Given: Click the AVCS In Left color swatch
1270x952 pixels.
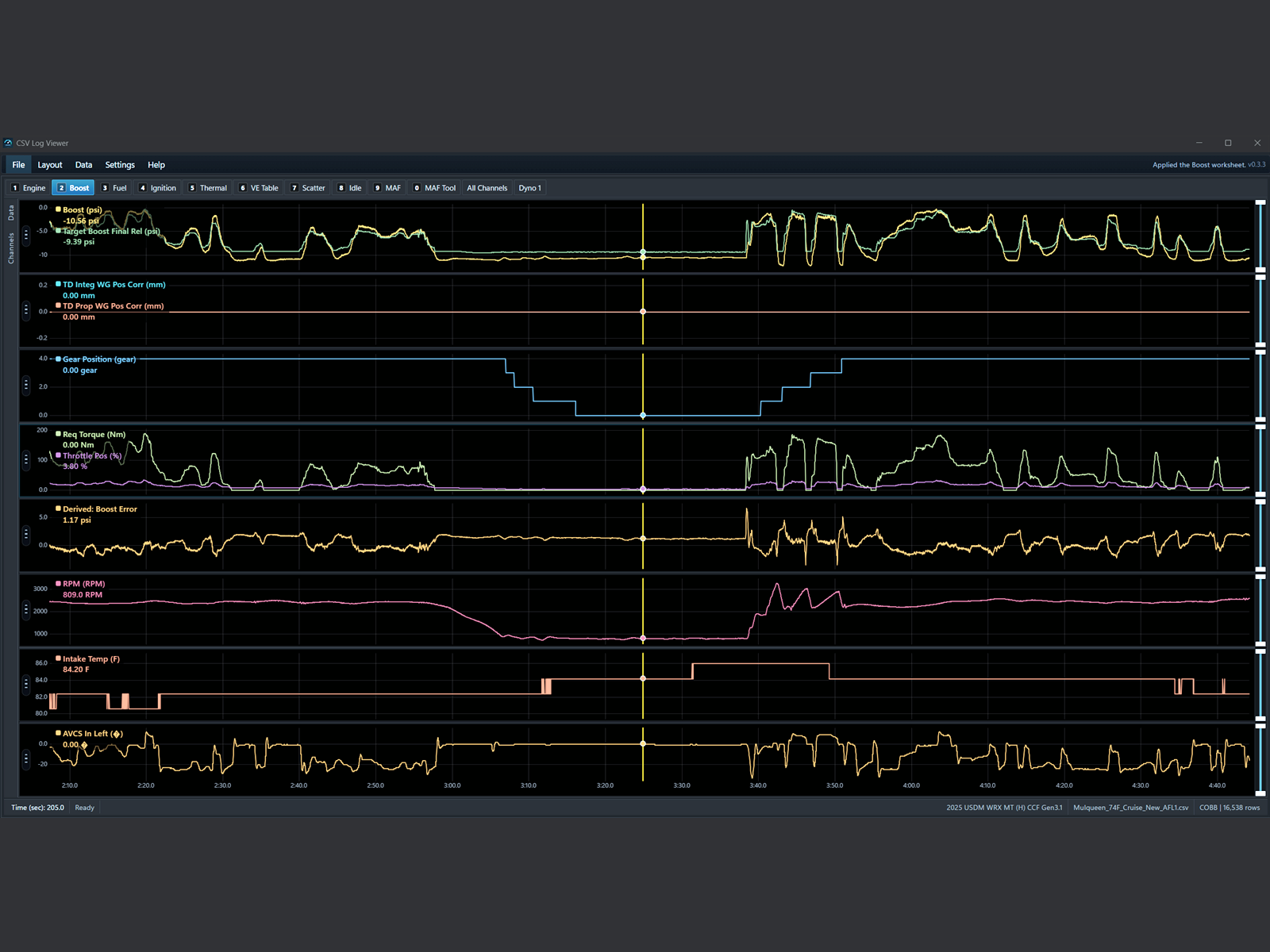Looking at the screenshot, I should pos(58,733).
